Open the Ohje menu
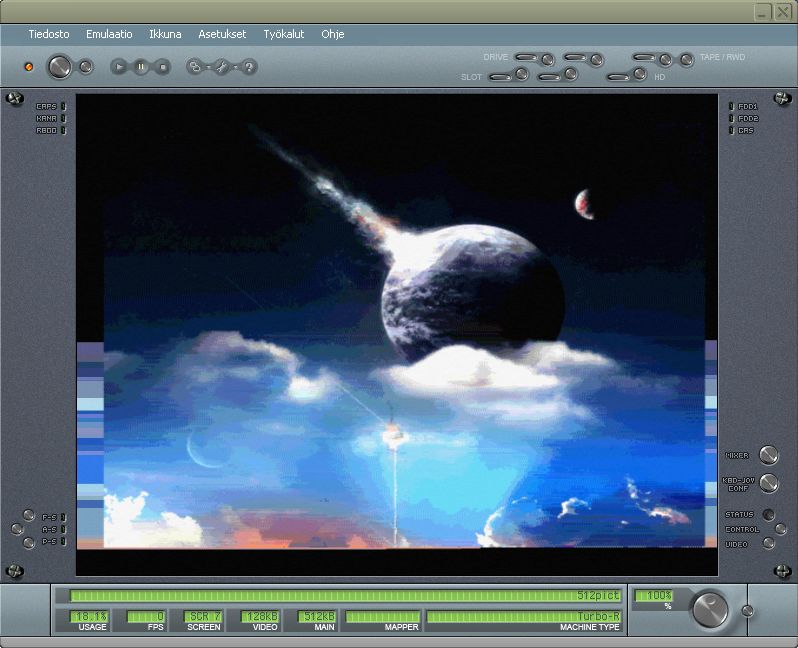This screenshot has width=798, height=648. point(332,34)
